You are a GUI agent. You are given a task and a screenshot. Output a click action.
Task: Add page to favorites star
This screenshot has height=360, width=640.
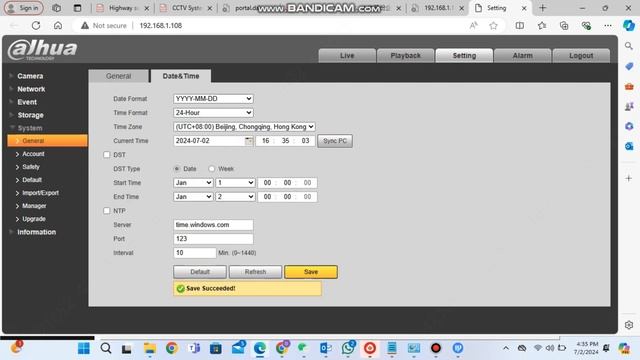point(493,26)
